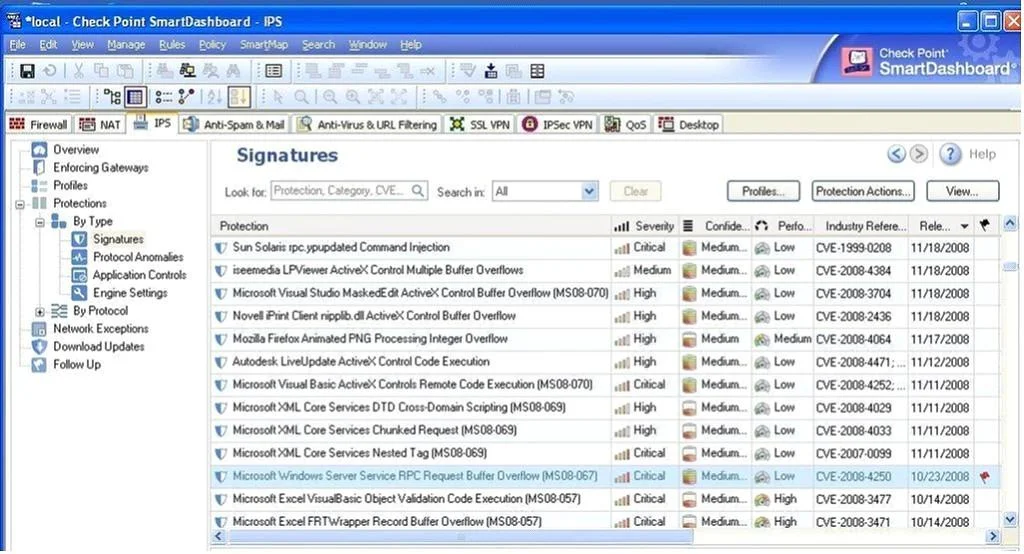
Task: Click the Install Policy download icon
Action: (x=490, y=71)
